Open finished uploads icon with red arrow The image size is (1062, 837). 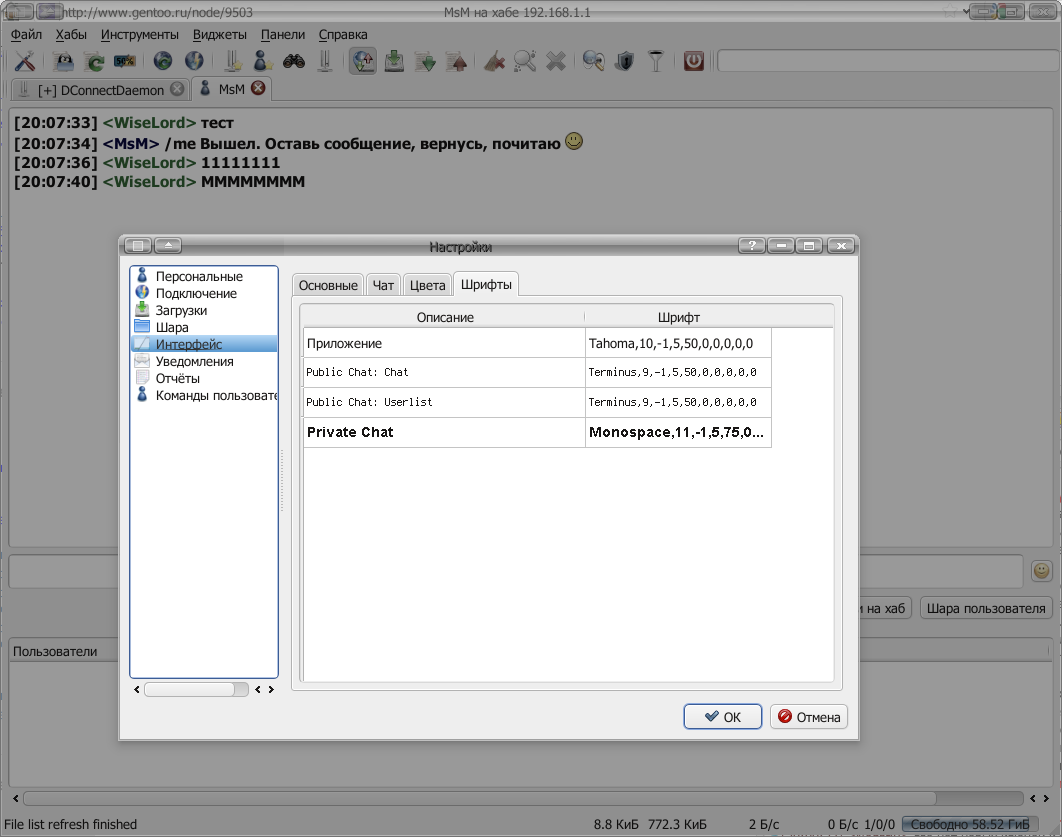[x=457, y=61]
